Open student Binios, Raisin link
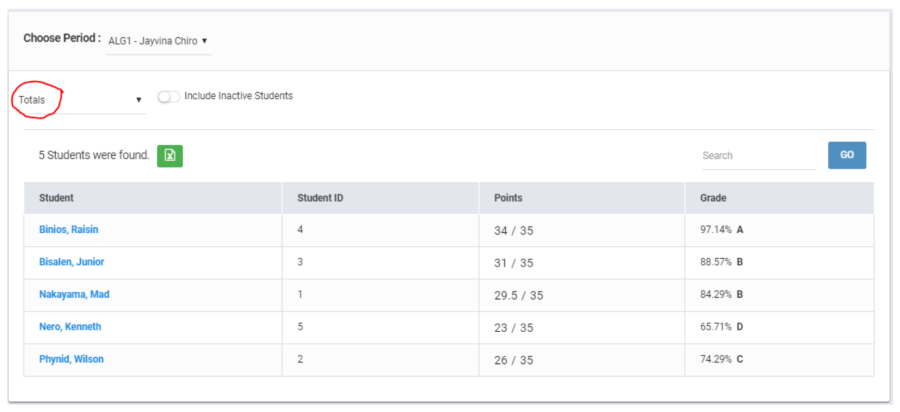This screenshot has width=900, height=412. pos(68,230)
